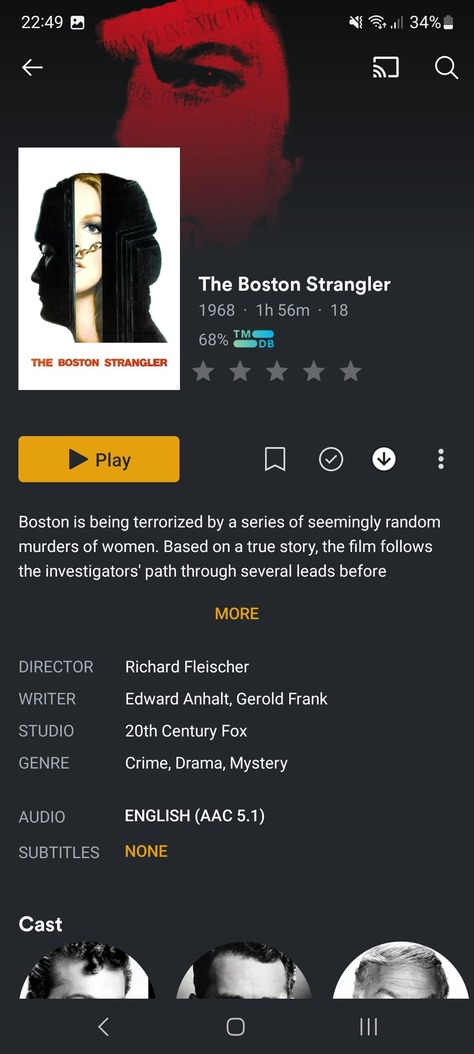Tap the back arrow at top left
The height and width of the screenshot is (1054, 474).
32,67
